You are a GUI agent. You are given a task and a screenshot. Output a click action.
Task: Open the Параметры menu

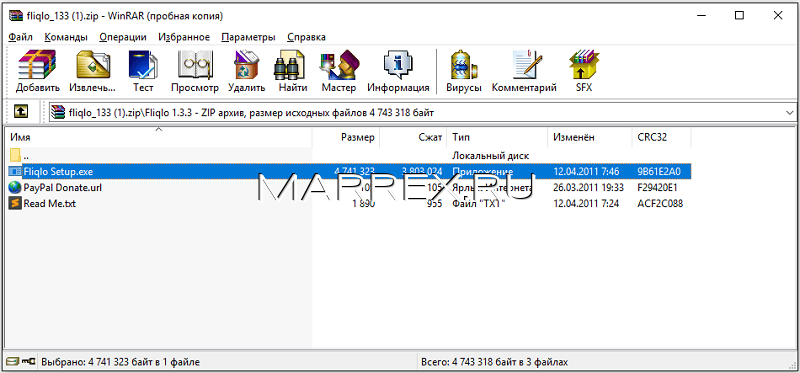pyautogui.click(x=248, y=37)
